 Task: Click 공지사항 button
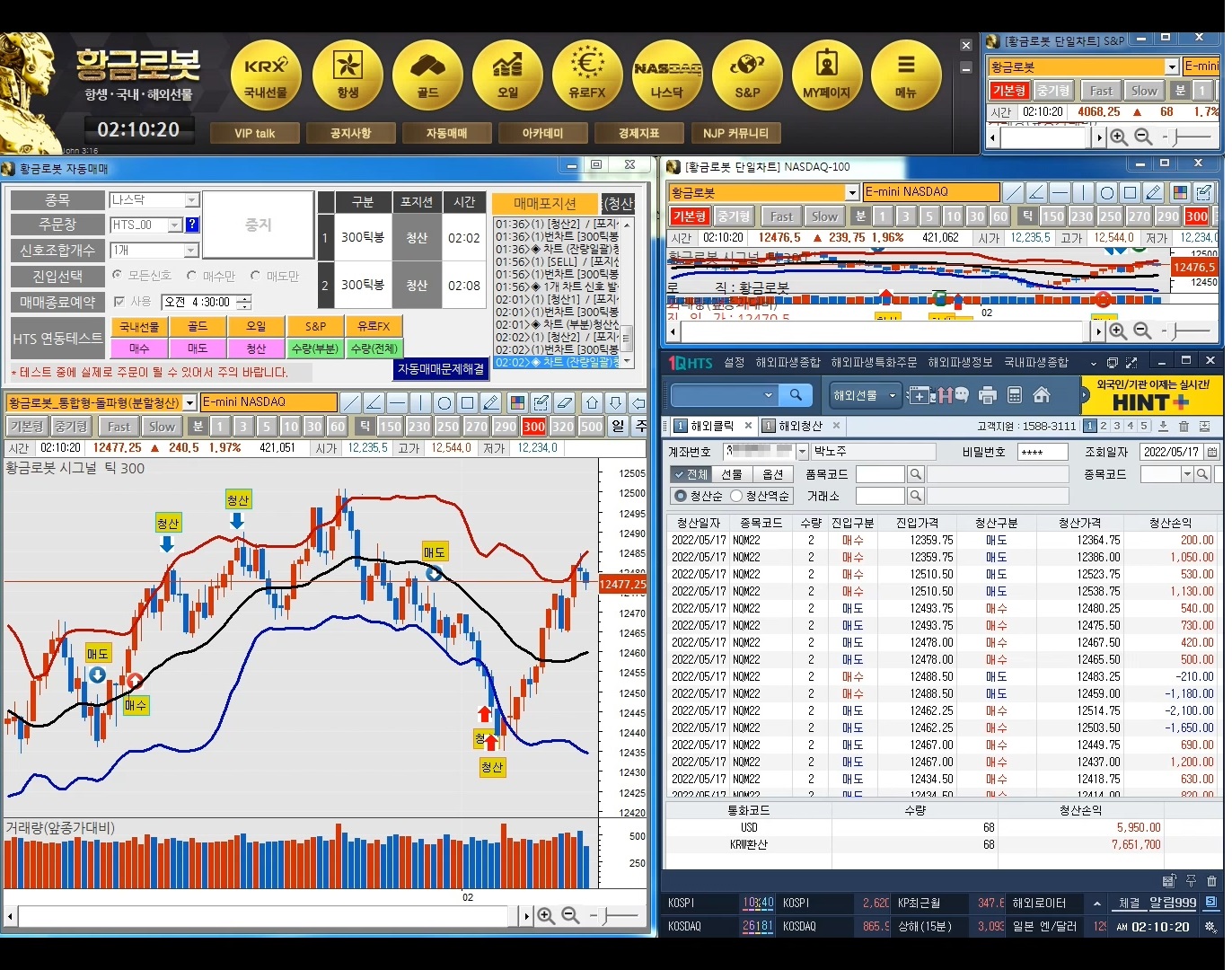pos(351,133)
